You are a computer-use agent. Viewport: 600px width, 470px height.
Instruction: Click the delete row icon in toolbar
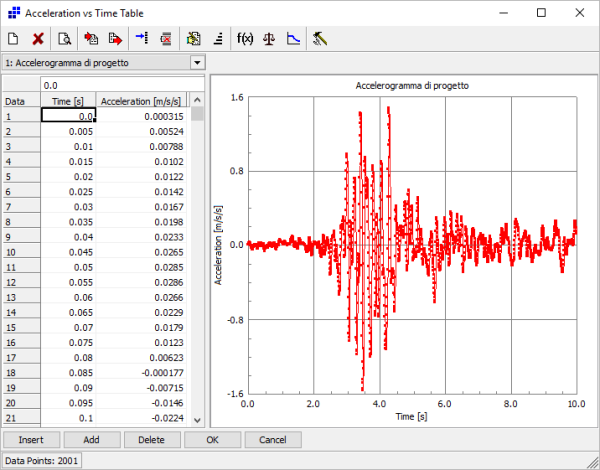(x=166, y=40)
